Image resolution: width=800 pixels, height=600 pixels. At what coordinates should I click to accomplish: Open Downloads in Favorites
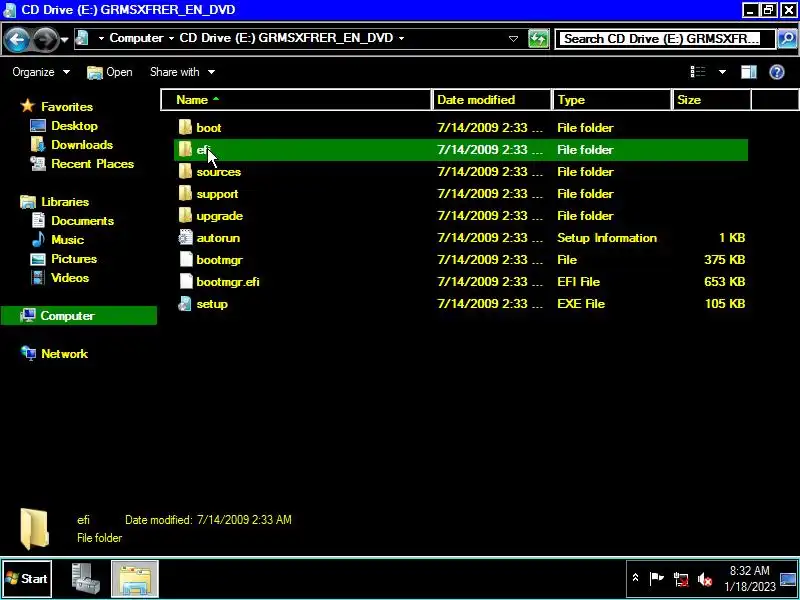pos(82,145)
